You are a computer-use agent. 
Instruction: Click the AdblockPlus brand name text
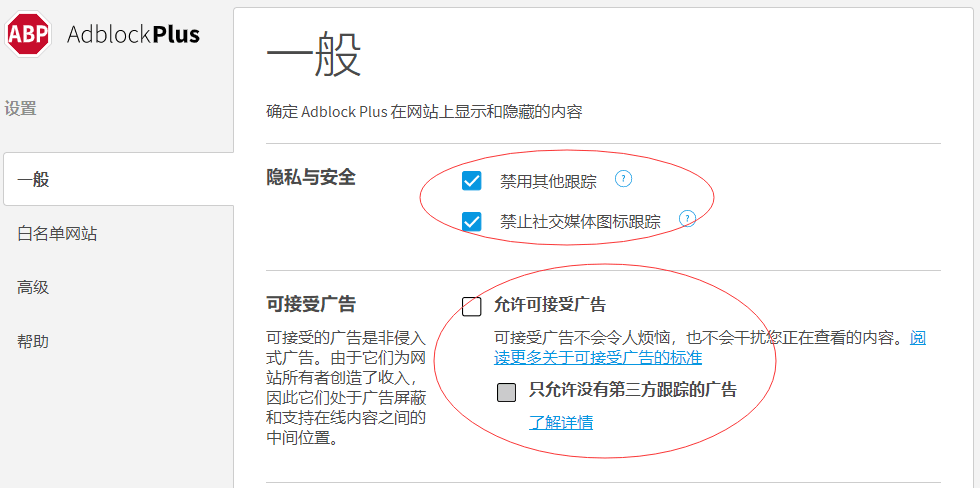pyautogui.click(x=133, y=34)
